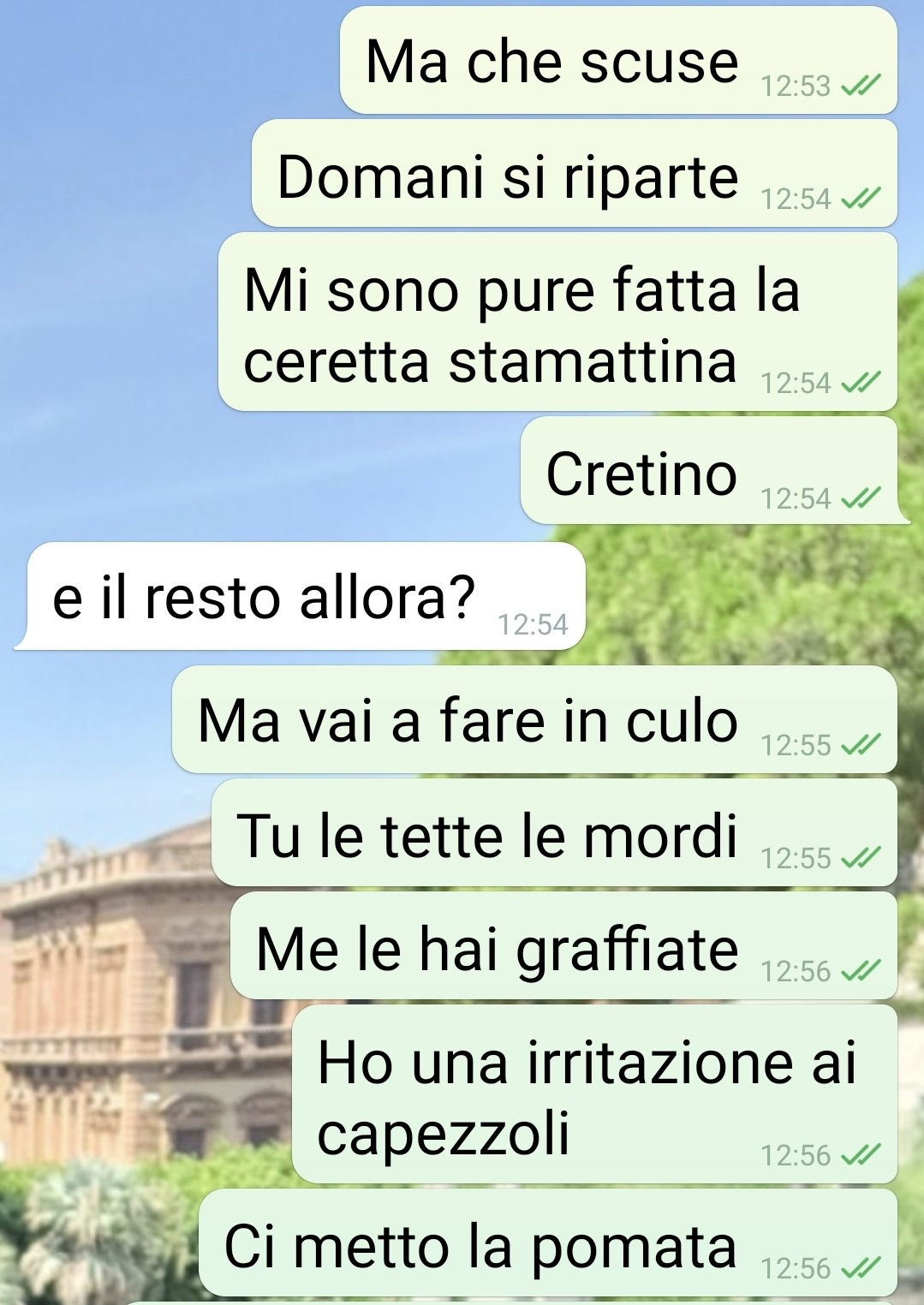Tap the 'ceretta stamattina' message bubble
This screenshot has height=1305, width=924.
point(557,322)
